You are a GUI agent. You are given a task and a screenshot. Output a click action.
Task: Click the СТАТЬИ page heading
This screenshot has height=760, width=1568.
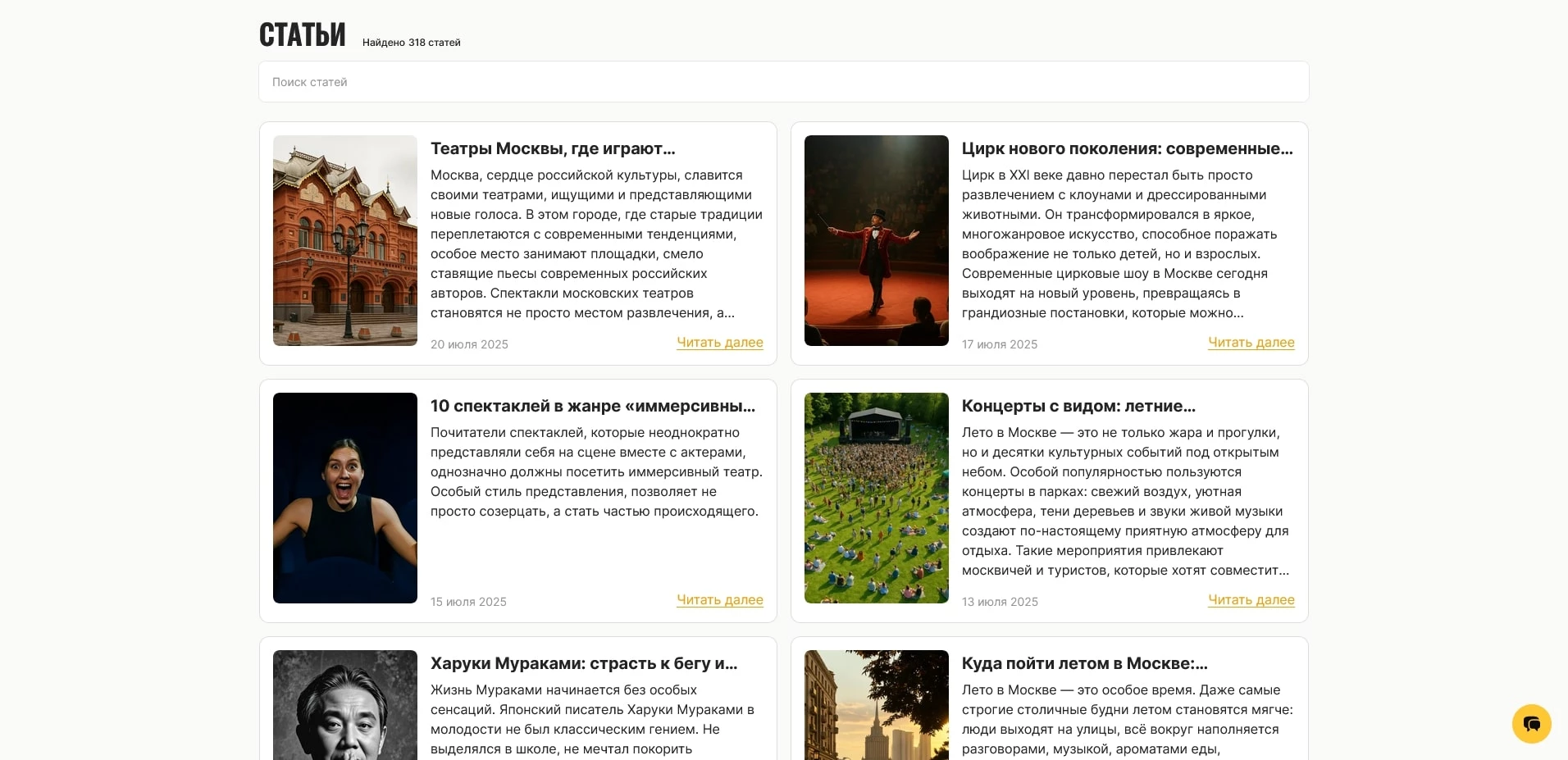[x=302, y=34]
